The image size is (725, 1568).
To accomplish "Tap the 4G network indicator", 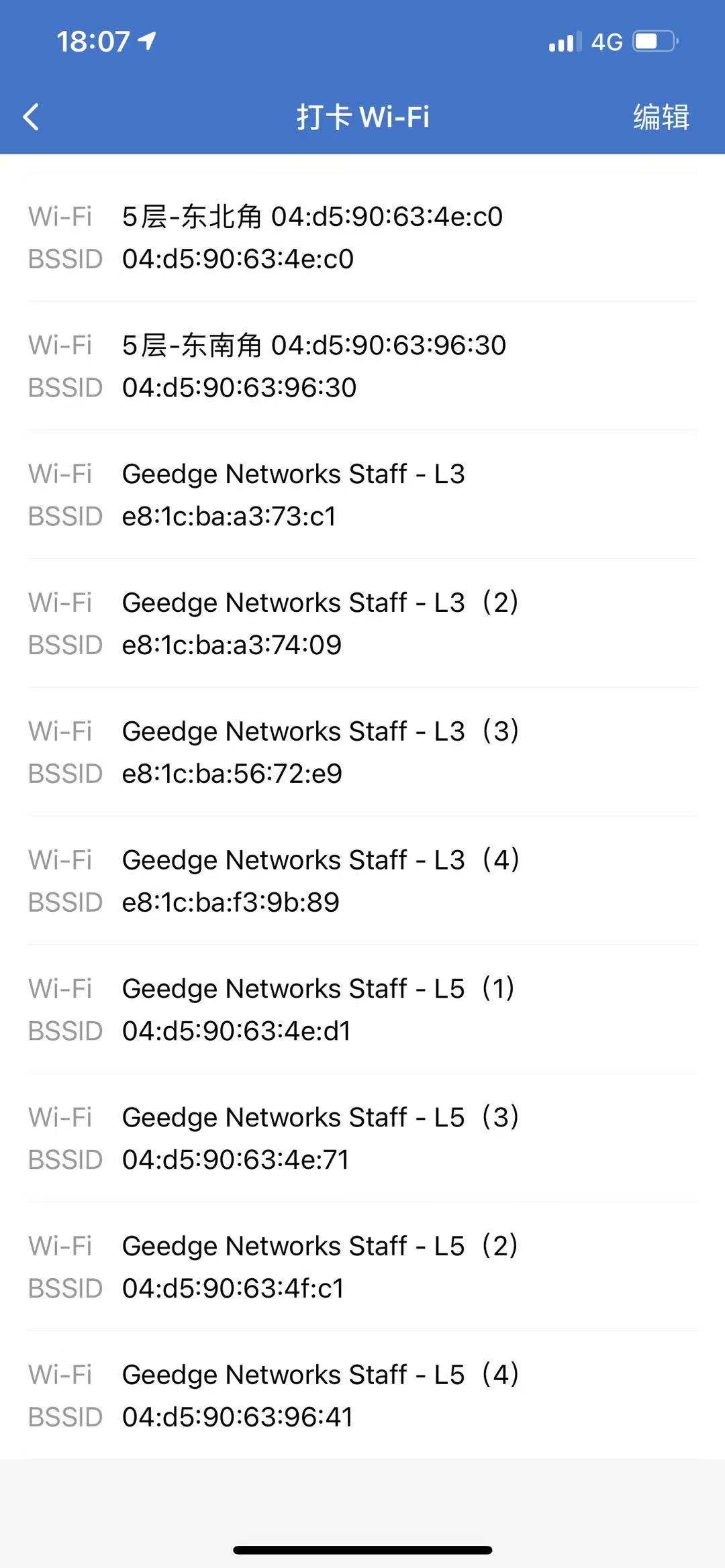I will tap(607, 42).
